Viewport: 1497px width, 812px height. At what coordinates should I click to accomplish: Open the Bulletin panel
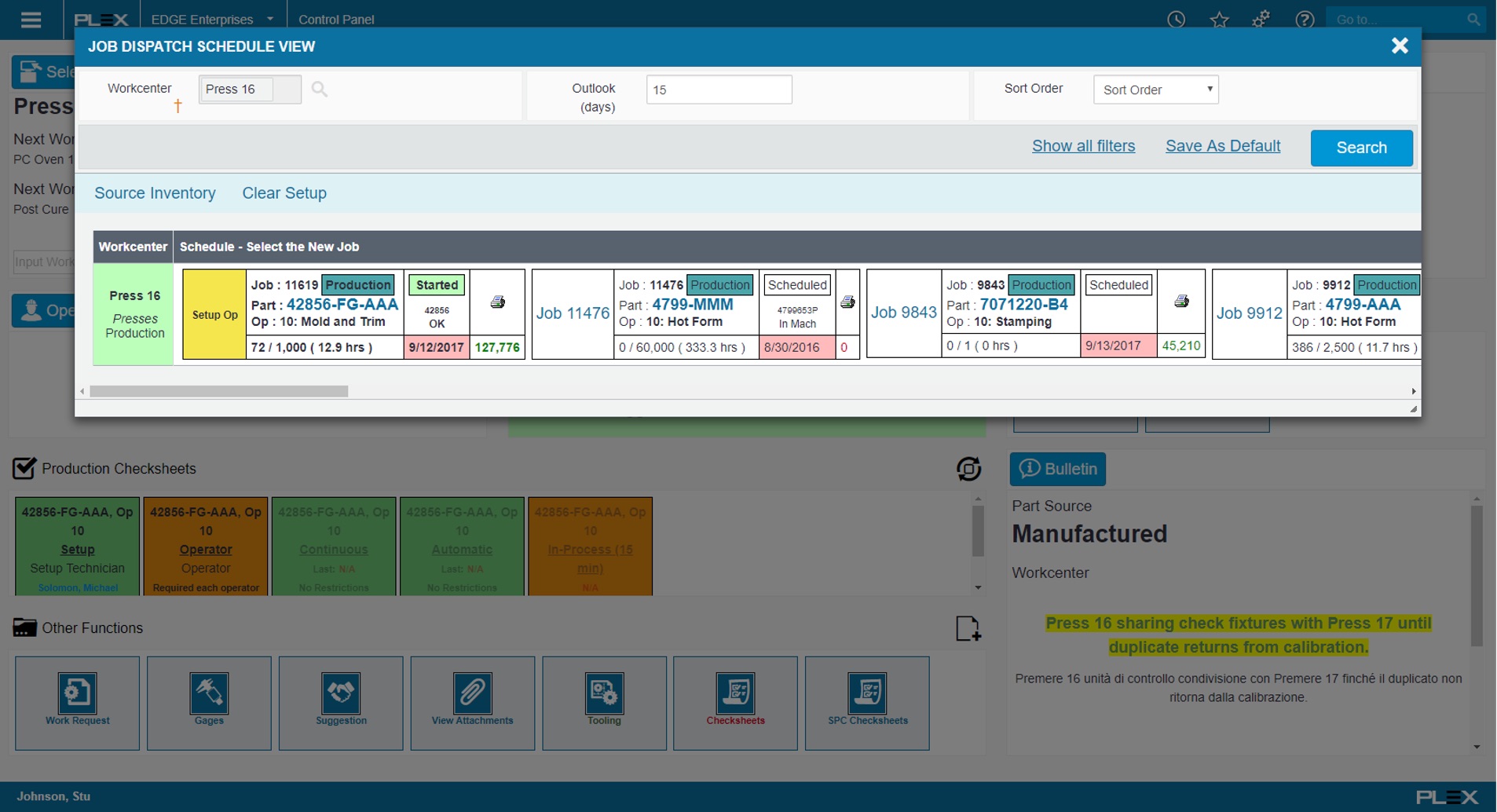(x=1058, y=469)
